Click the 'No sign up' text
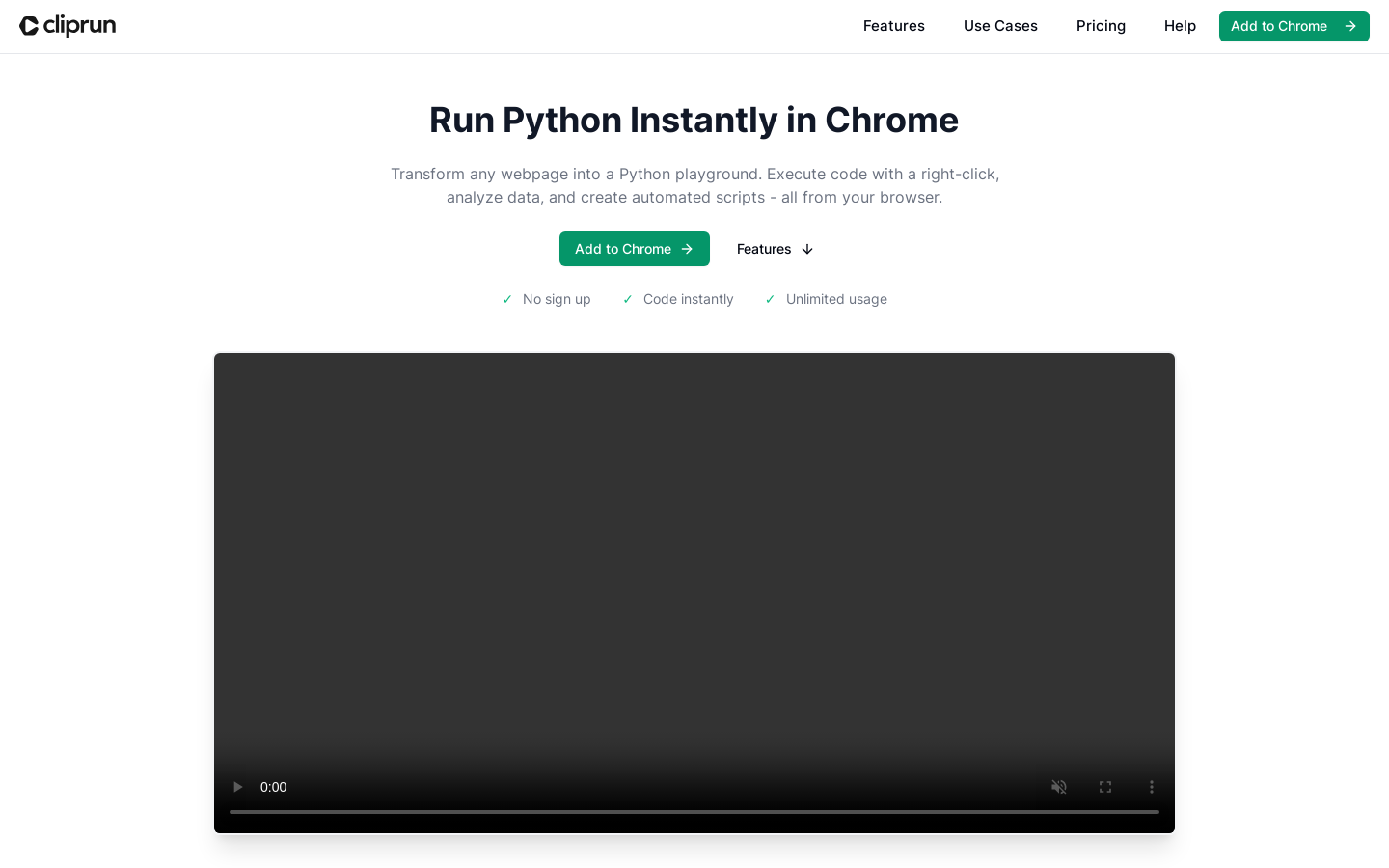 pyautogui.click(x=557, y=299)
